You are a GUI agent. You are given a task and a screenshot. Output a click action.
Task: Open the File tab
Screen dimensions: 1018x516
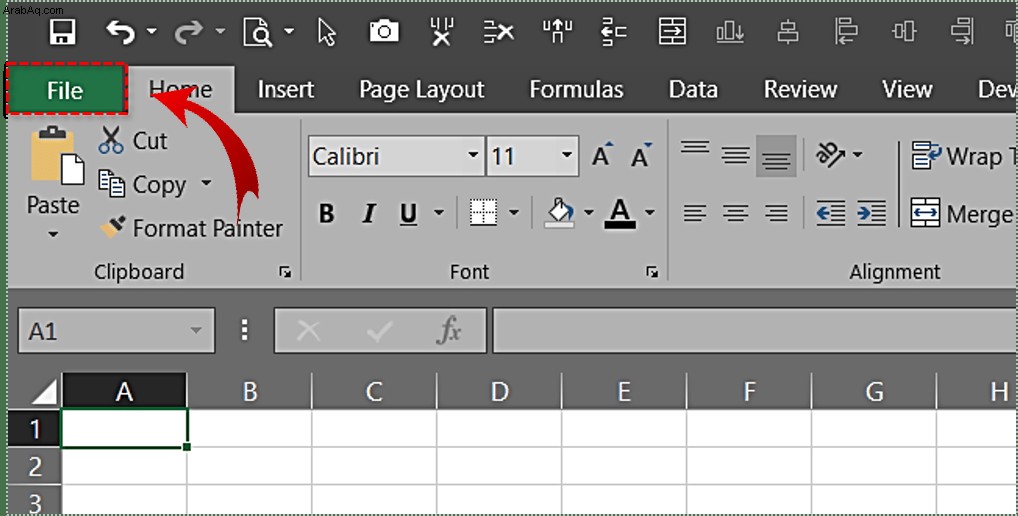pos(65,90)
